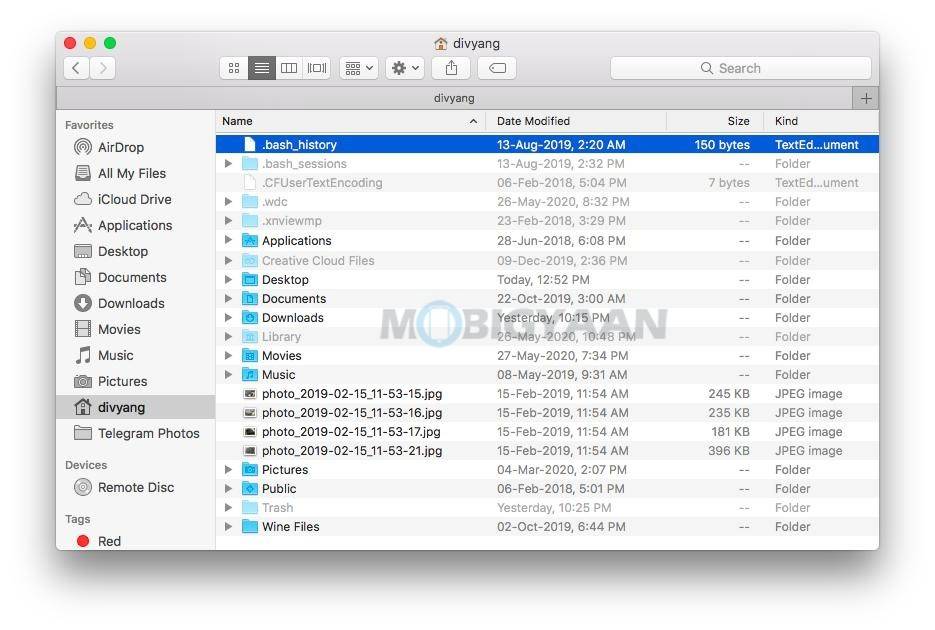Switch to icon view

[x=233, y=67]
